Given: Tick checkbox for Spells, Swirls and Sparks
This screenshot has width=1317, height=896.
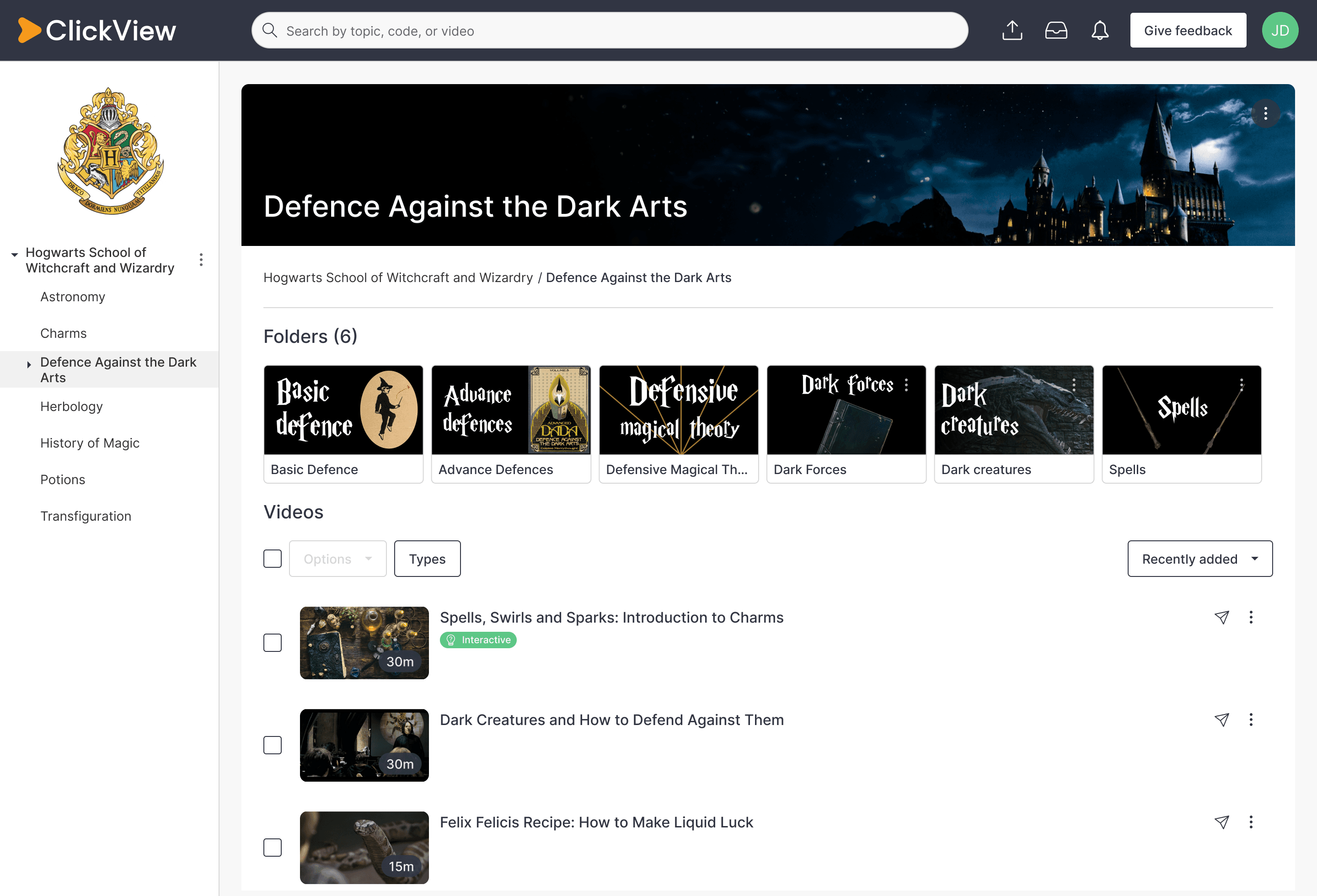Looking at the screenshot, I should [273, 643].
